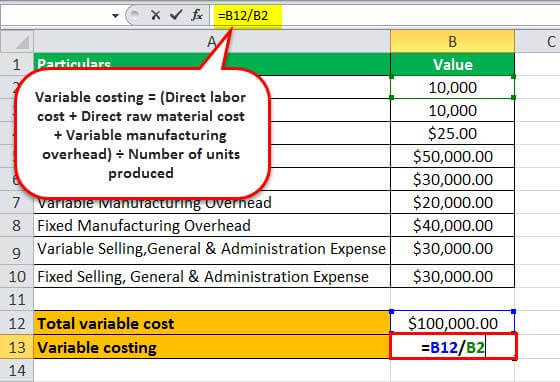Select row 13 header

(17, 347)
